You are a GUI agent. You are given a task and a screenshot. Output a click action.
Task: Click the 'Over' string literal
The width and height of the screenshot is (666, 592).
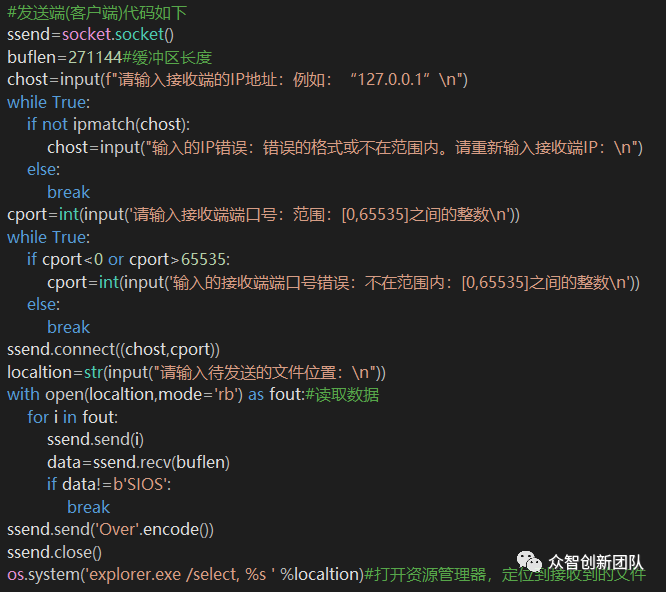pos(117,530)
